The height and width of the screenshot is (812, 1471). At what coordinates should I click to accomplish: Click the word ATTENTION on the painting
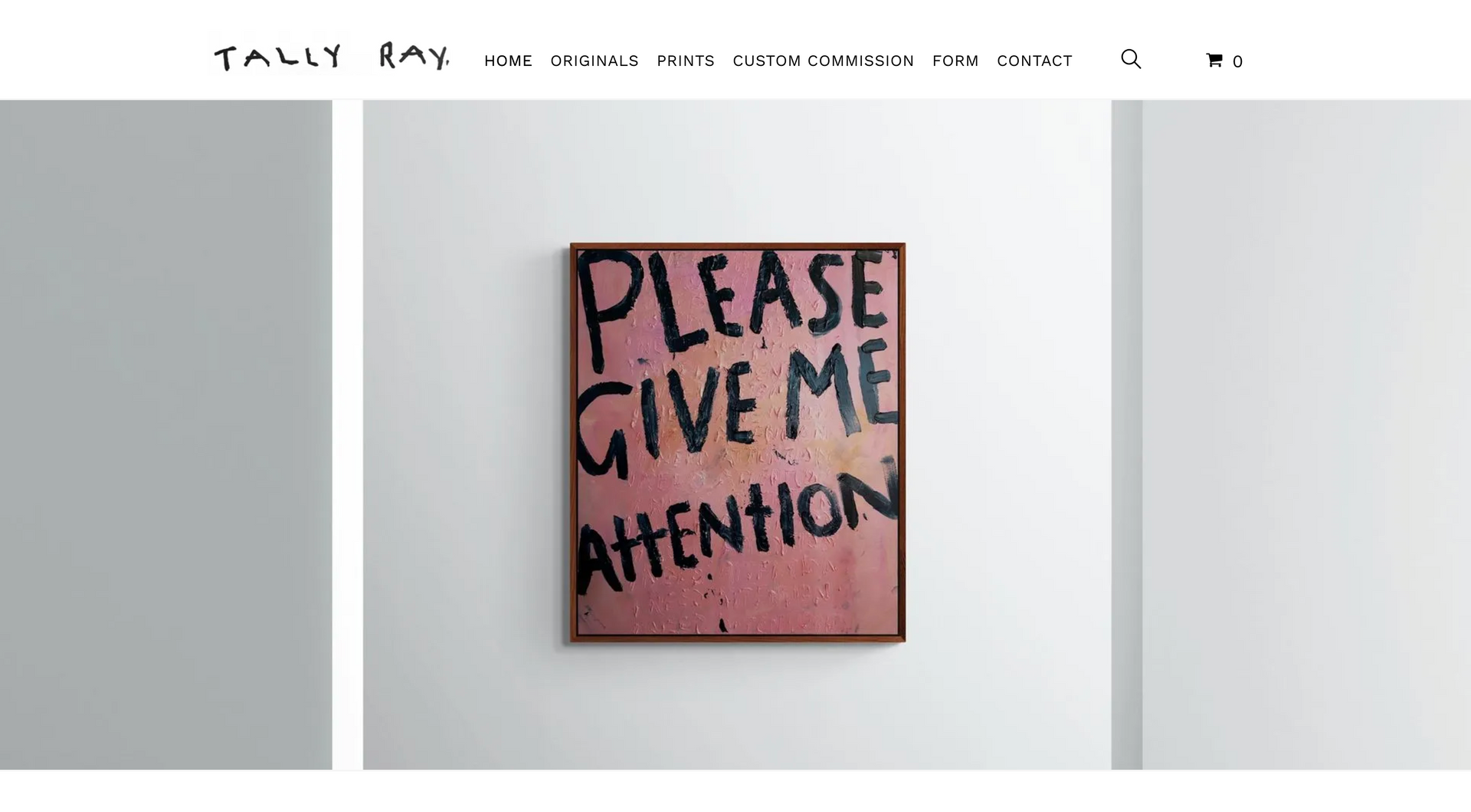point(735,529)
